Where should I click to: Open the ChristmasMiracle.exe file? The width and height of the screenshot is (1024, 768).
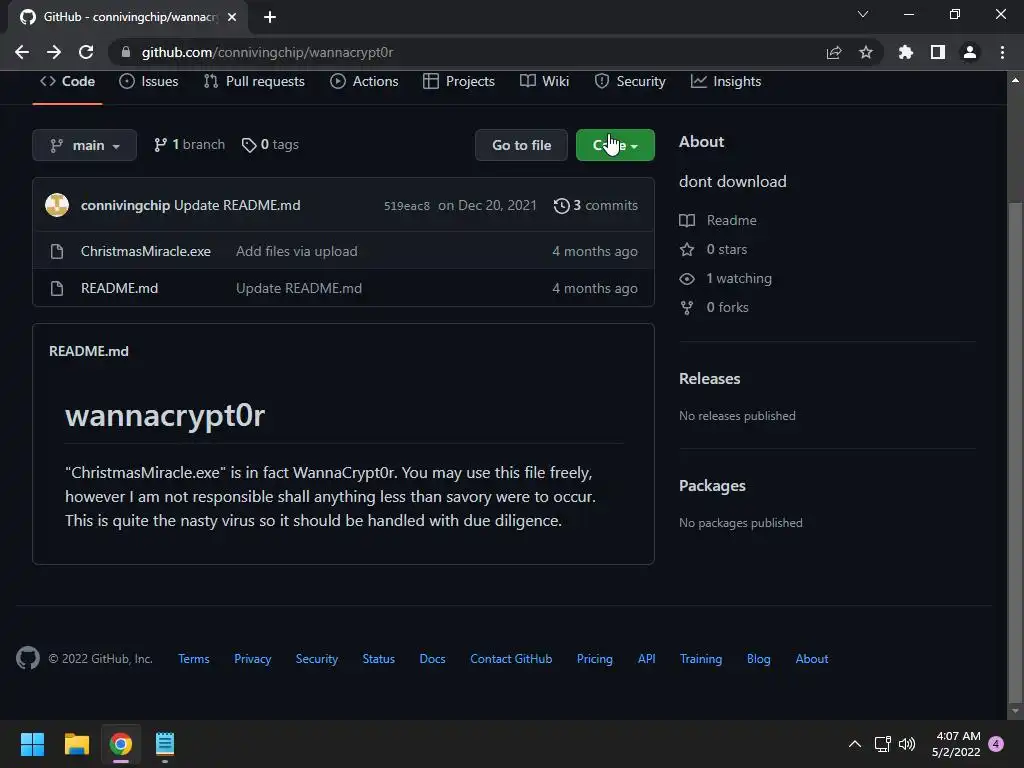(x=146, y=251)
